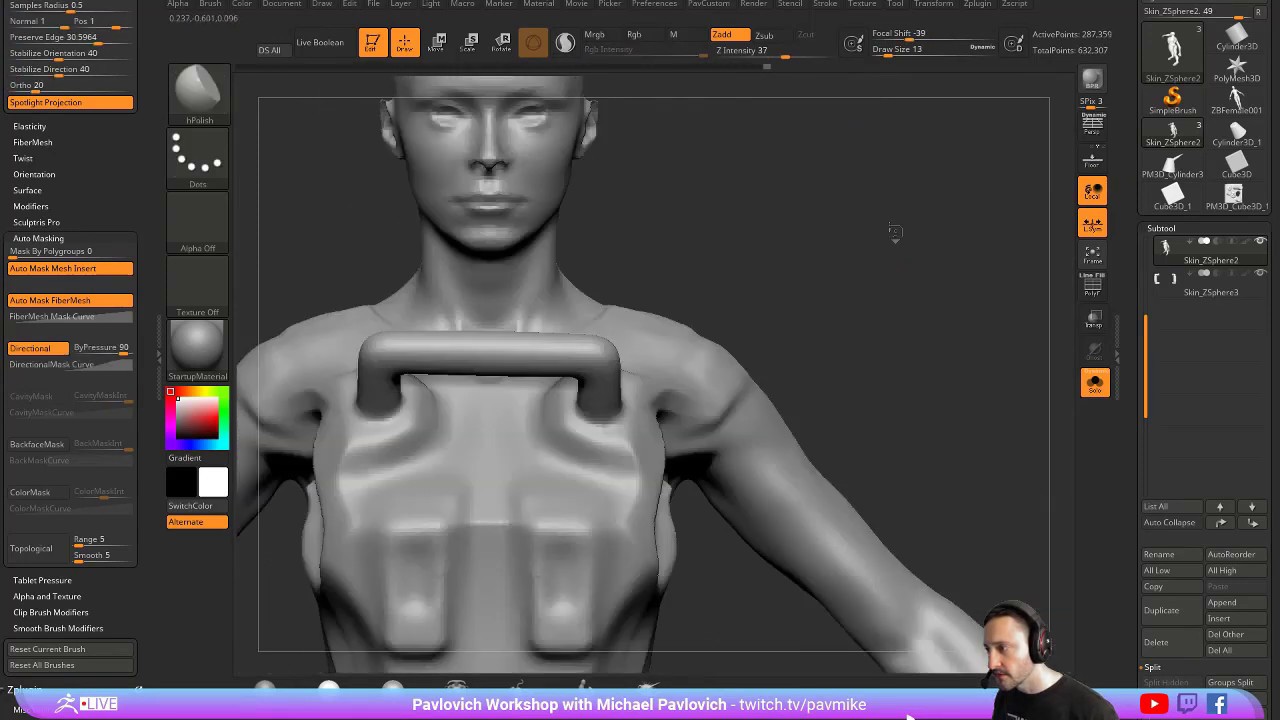The width and height of the screenshot is (1280, 720).
Task: Toggle Auto Mask Mesh Insert
Action: click(x=70, y=269)
